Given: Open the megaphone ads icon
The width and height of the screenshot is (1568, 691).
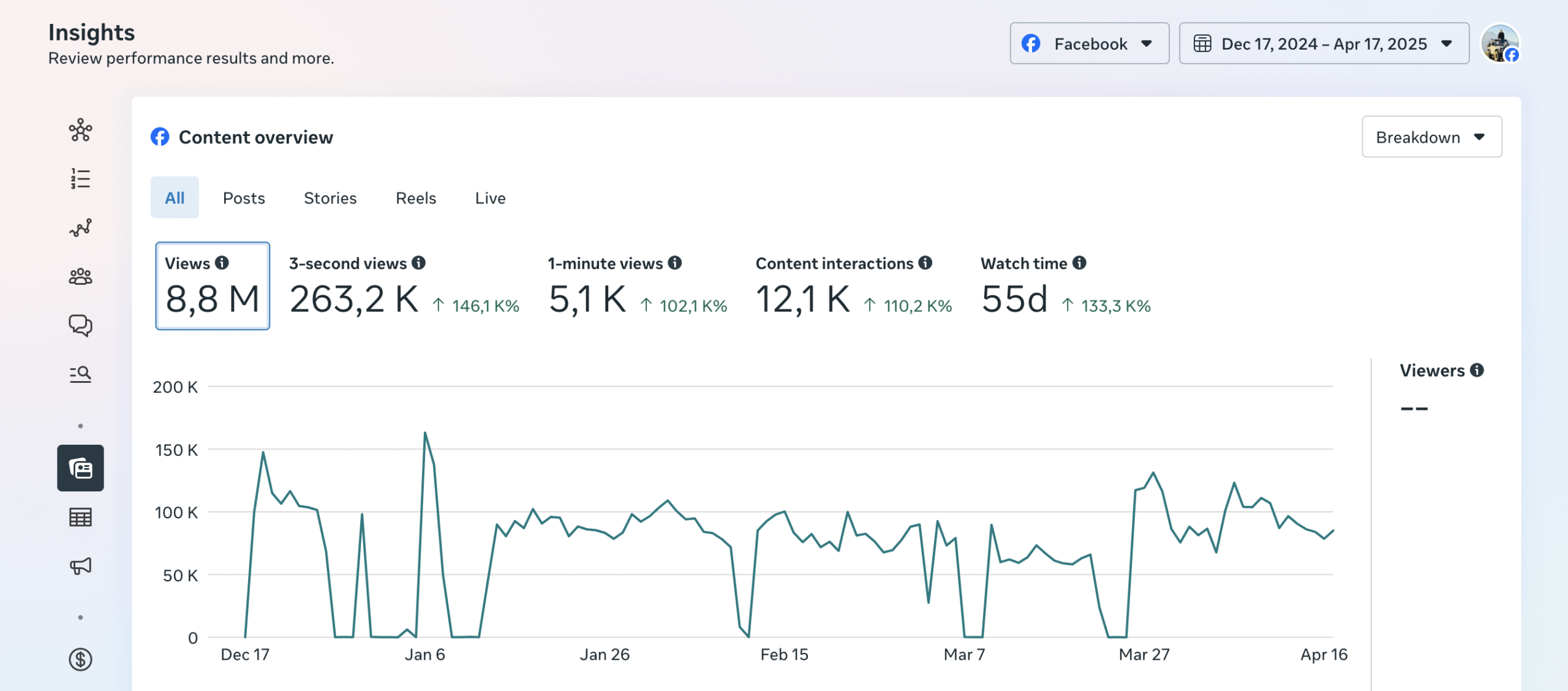Looking at the screenshot, I should tap(80, 565).
